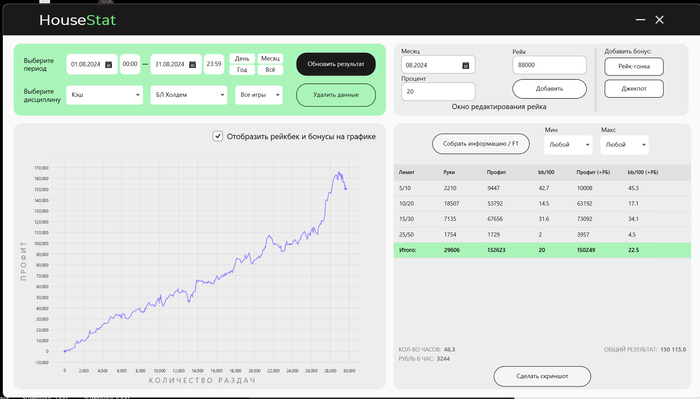Focus the Процент input with 20
Viewport: 700px width, 399px height.
[x=438, y=91]
